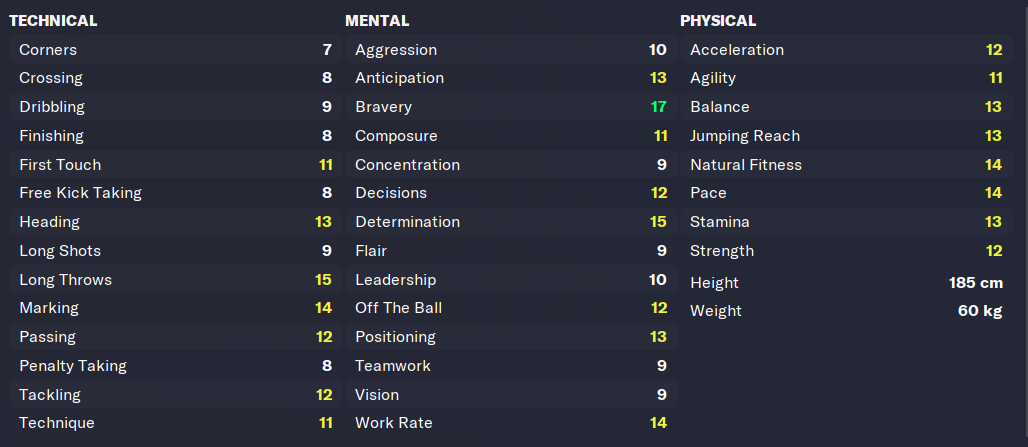This screenshot has height=447, width=1028.
Task: Select the Determination attribute value 15
Action: [657, 222]
